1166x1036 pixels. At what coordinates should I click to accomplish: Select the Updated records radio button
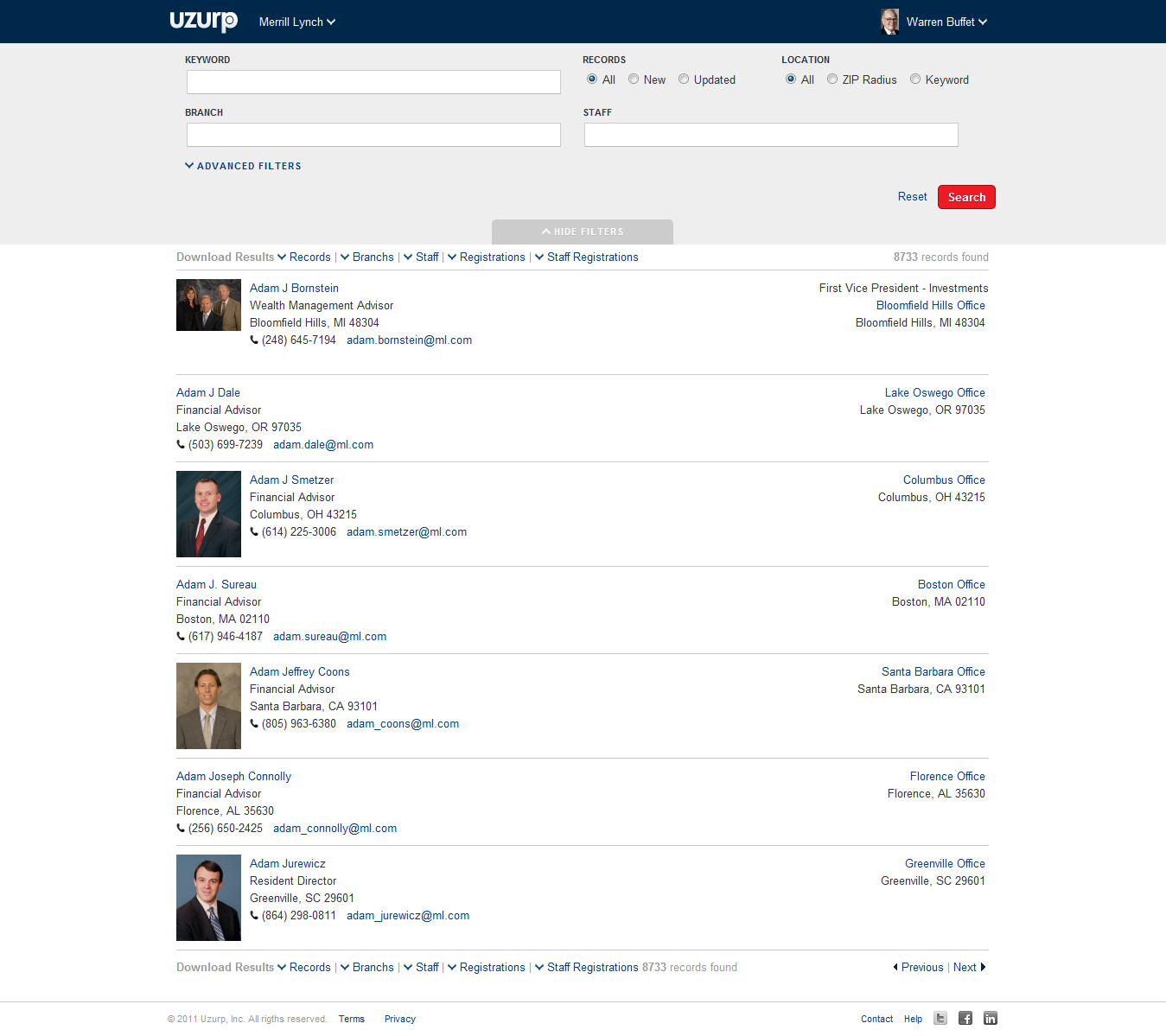tap(684, 79)
